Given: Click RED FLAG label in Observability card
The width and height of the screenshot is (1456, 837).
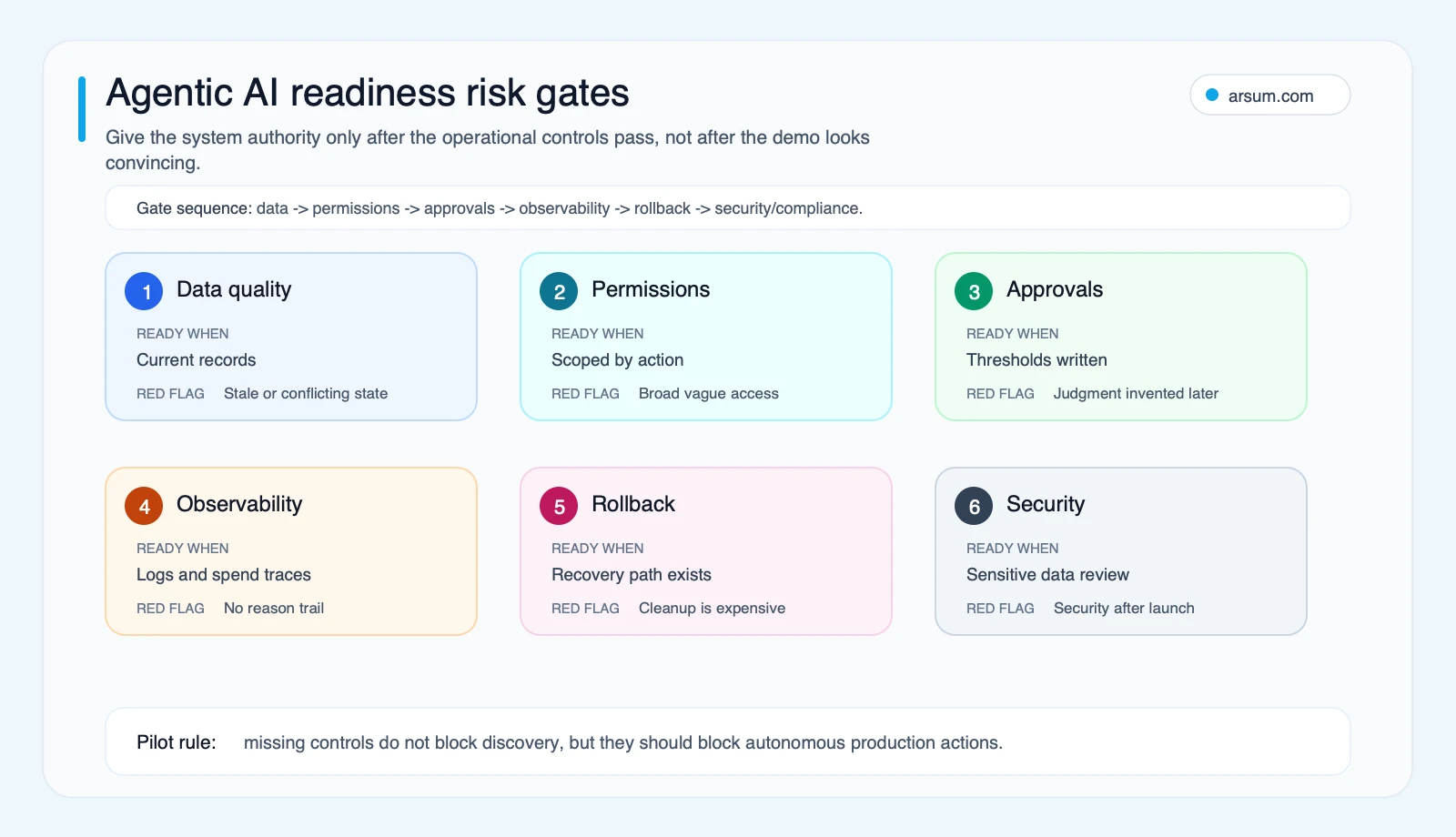Looking at the screenshot, I should coord(170,609).
